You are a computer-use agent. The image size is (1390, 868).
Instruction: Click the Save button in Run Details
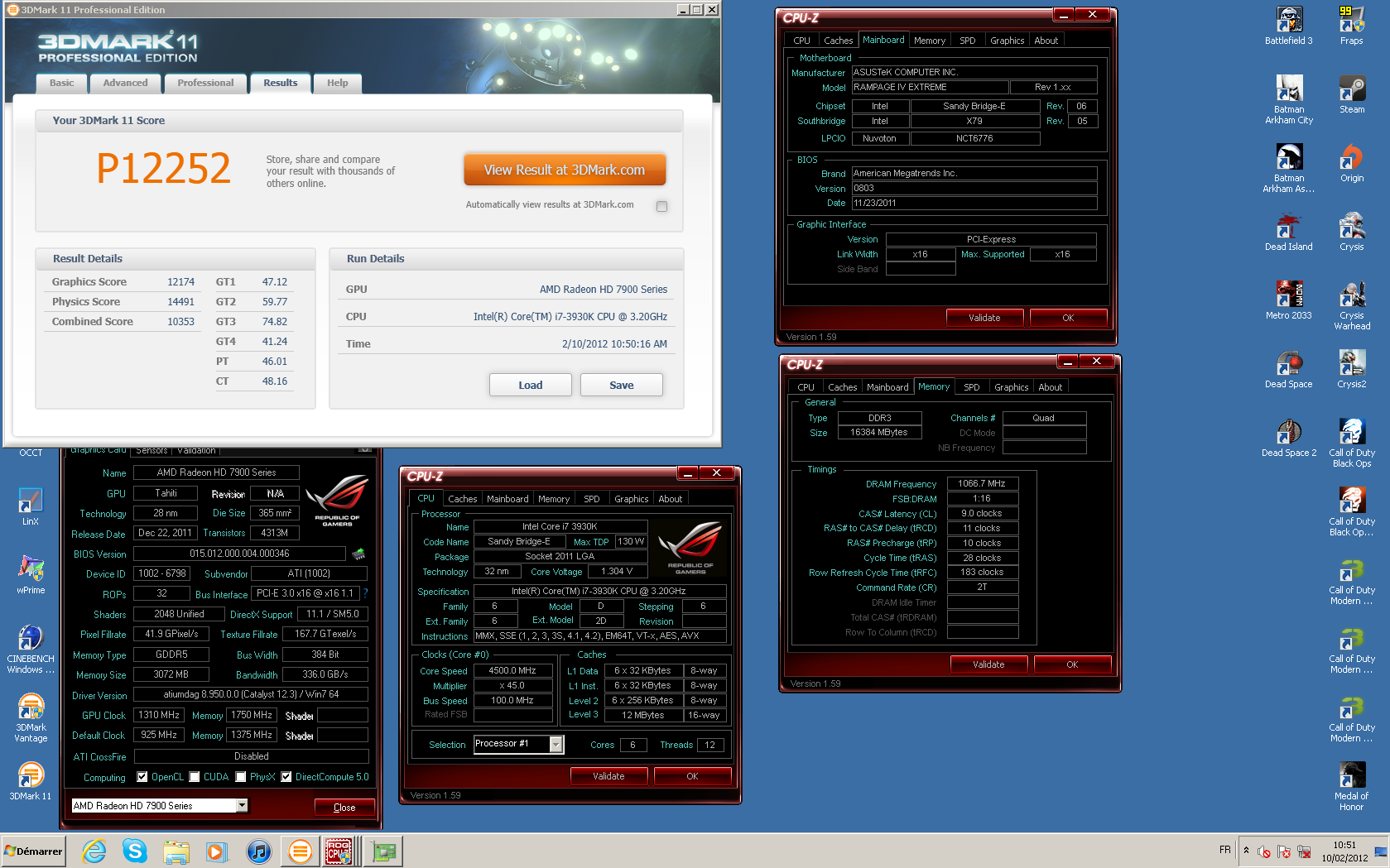(x=621, y=385)
